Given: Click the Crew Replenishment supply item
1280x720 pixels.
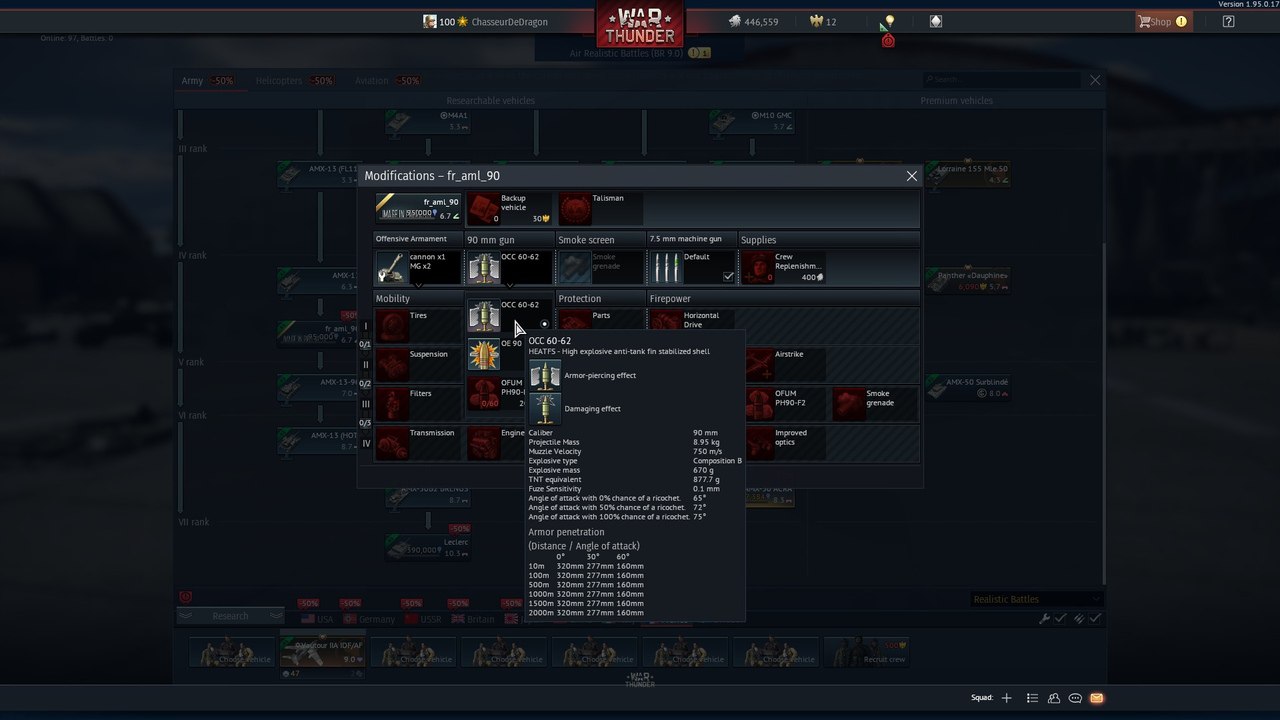Looking at the screenshot, I should [784, 268].
